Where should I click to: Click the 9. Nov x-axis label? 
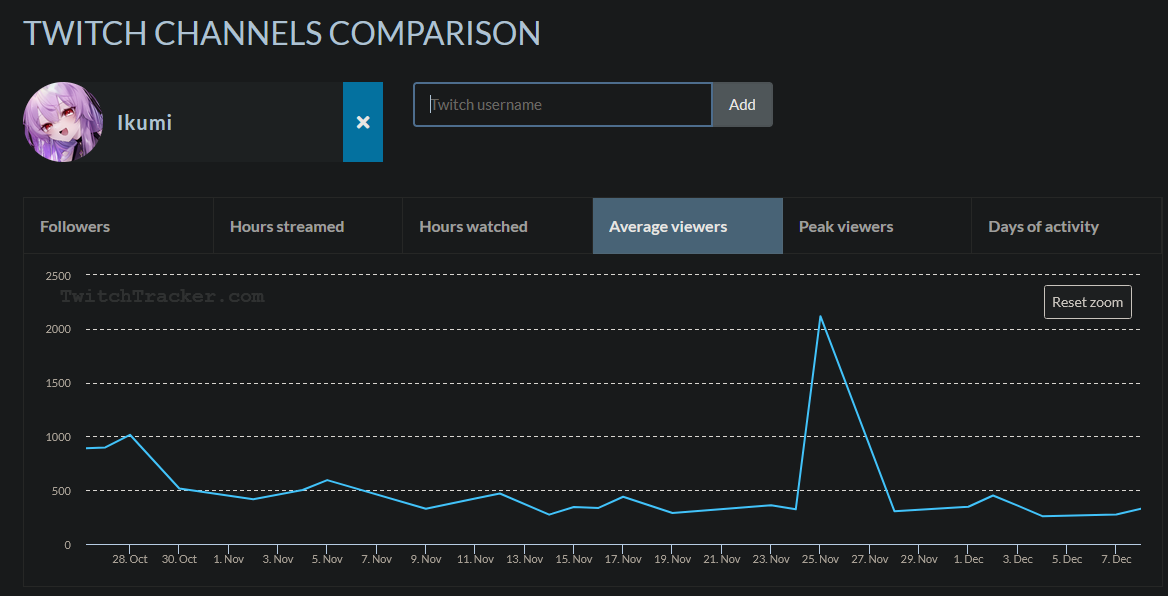point(425,559)
